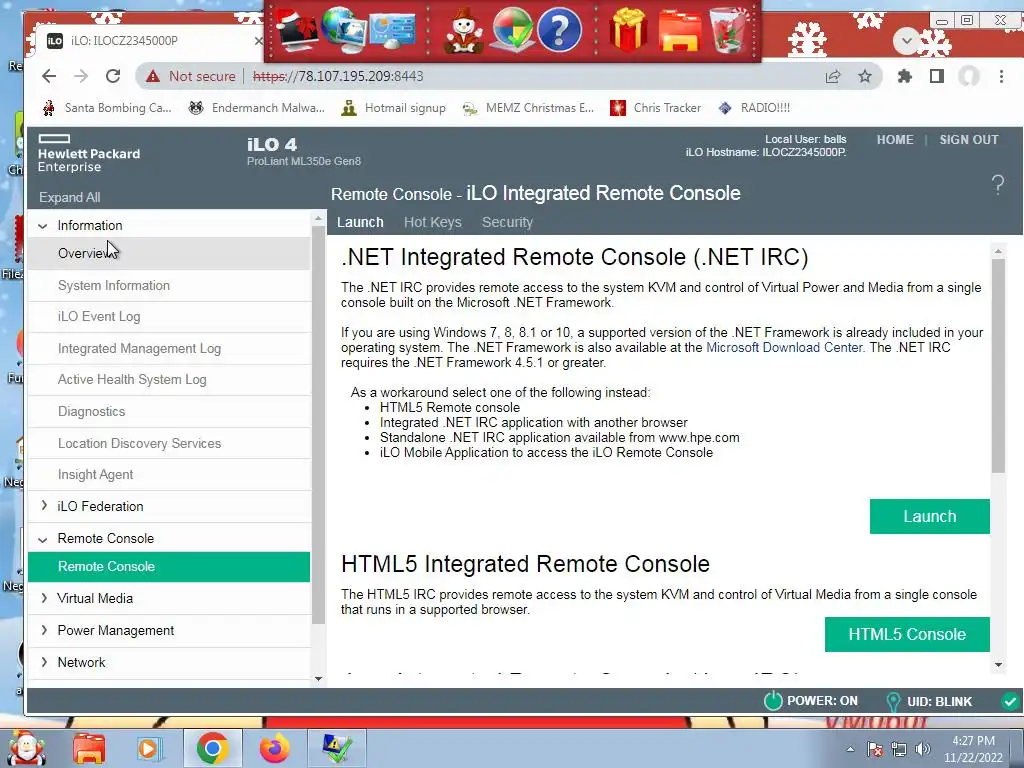Open the Microsoft Download Center link
This screenshot has height=768, width=1024.
(784, 347)
